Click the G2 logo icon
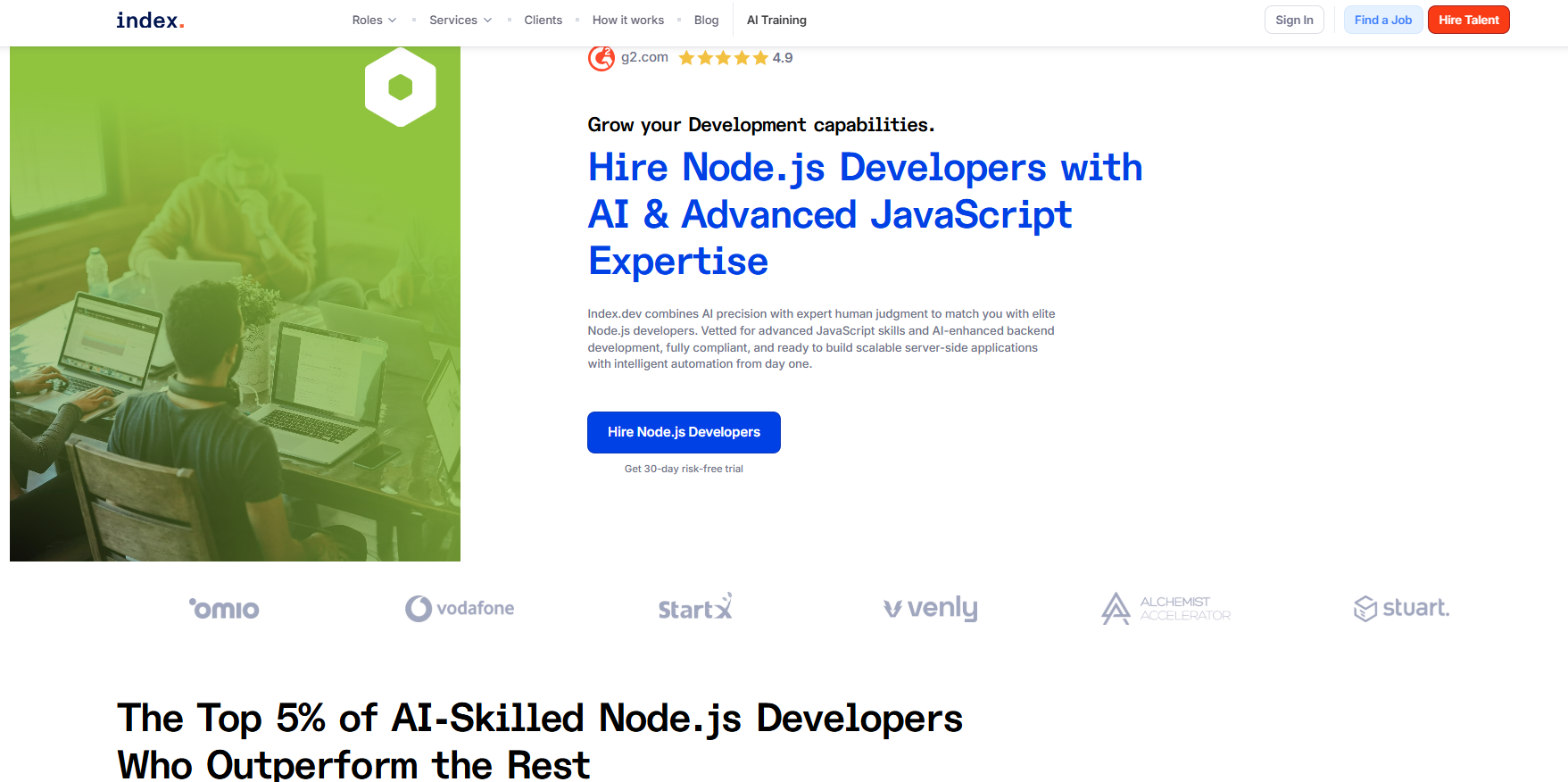 601,58
